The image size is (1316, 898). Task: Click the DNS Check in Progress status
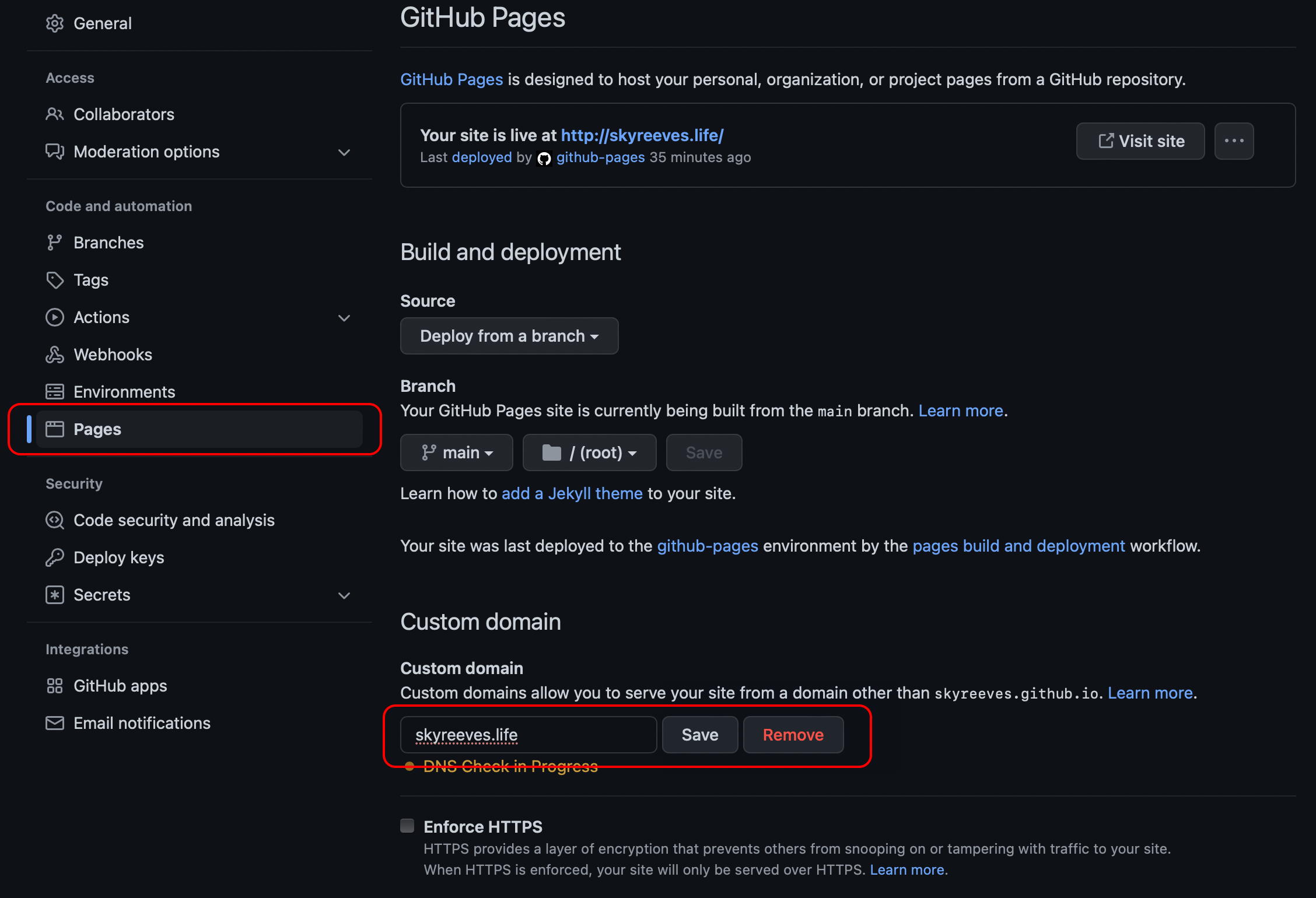[x=510, y=766]
